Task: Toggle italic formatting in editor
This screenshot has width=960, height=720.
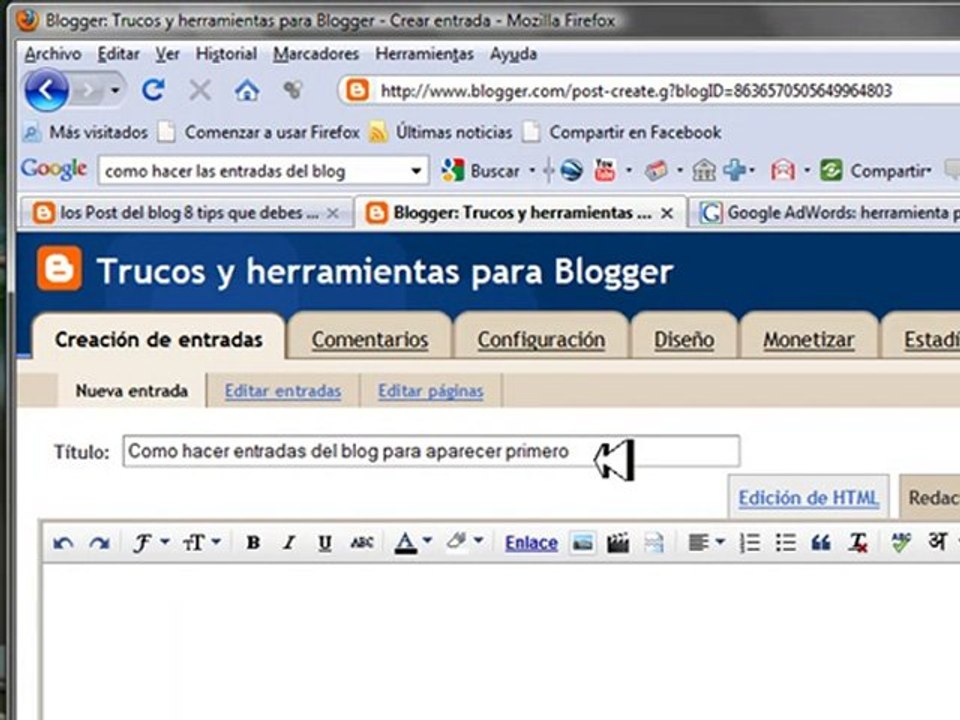Action: click(x=289, y=542)
